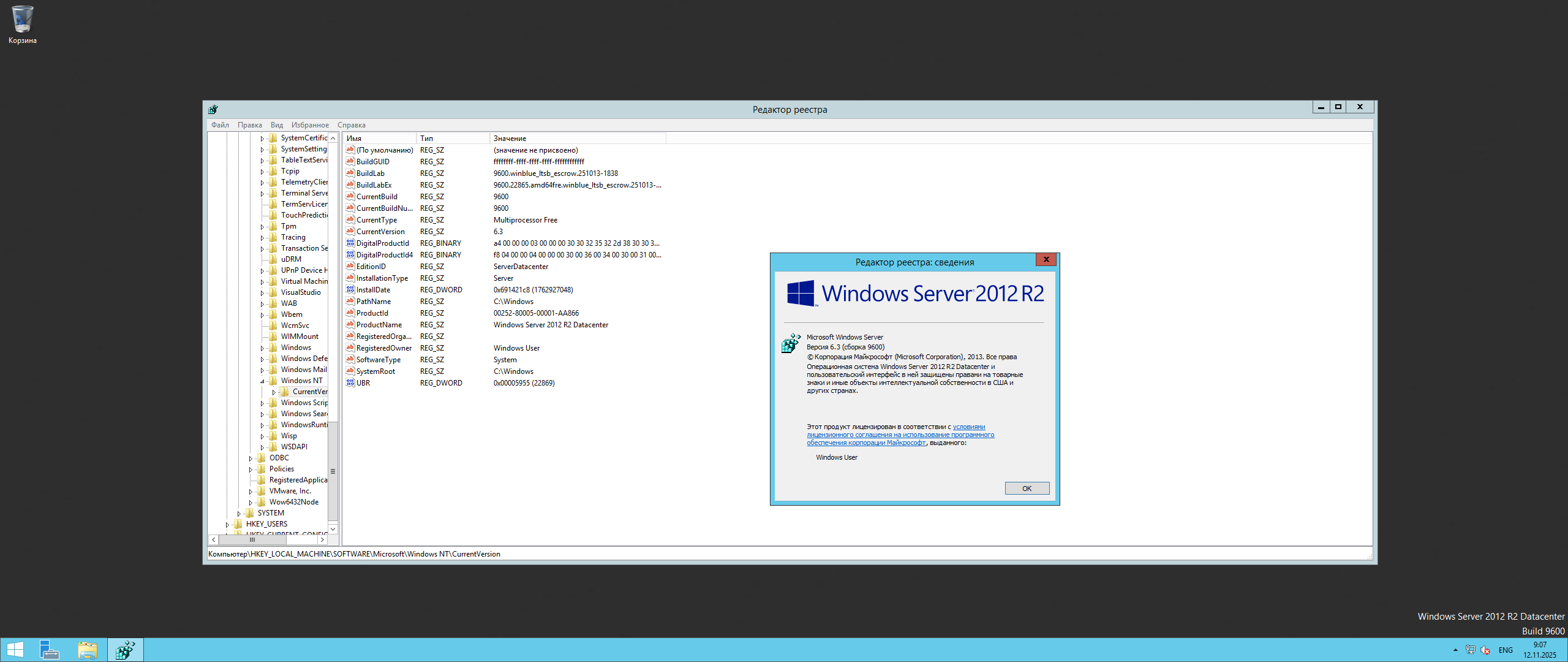This screenshot has width=1568, height=662.
Task: Open the license terms hyperlink
Action: click(x=900, y=435)
